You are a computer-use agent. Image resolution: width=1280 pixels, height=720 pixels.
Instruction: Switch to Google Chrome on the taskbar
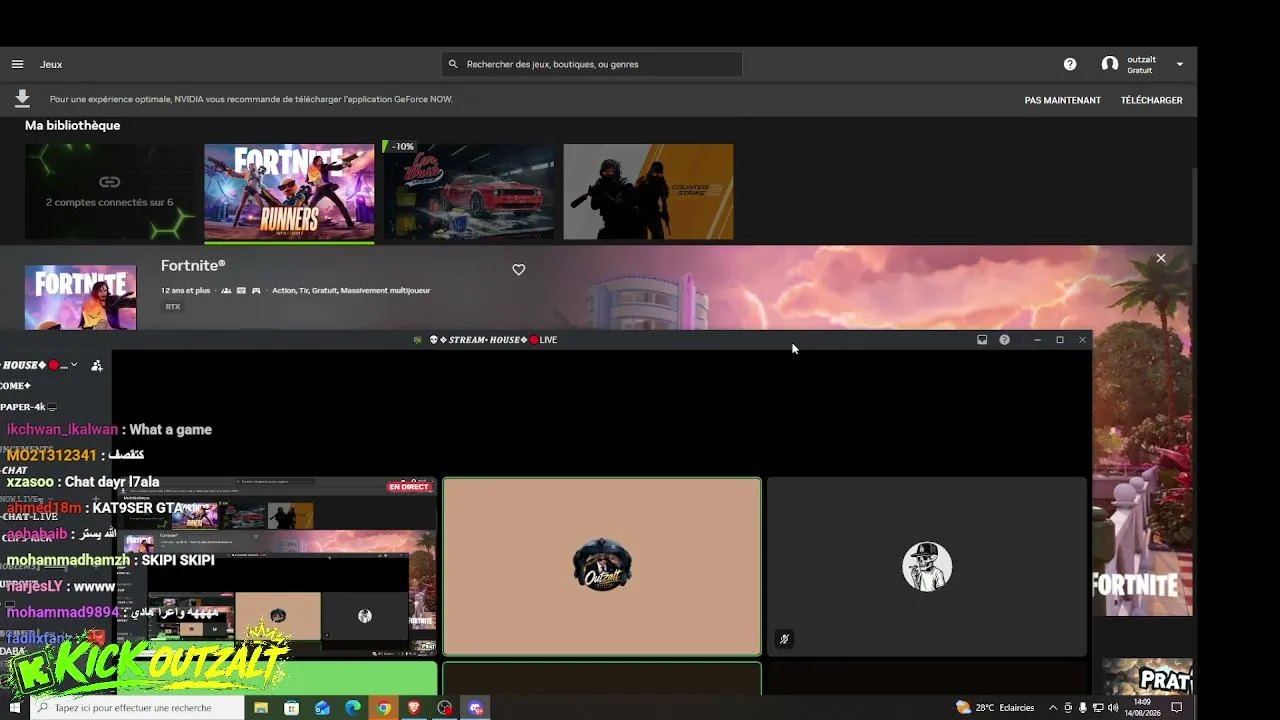pos(383,708)
